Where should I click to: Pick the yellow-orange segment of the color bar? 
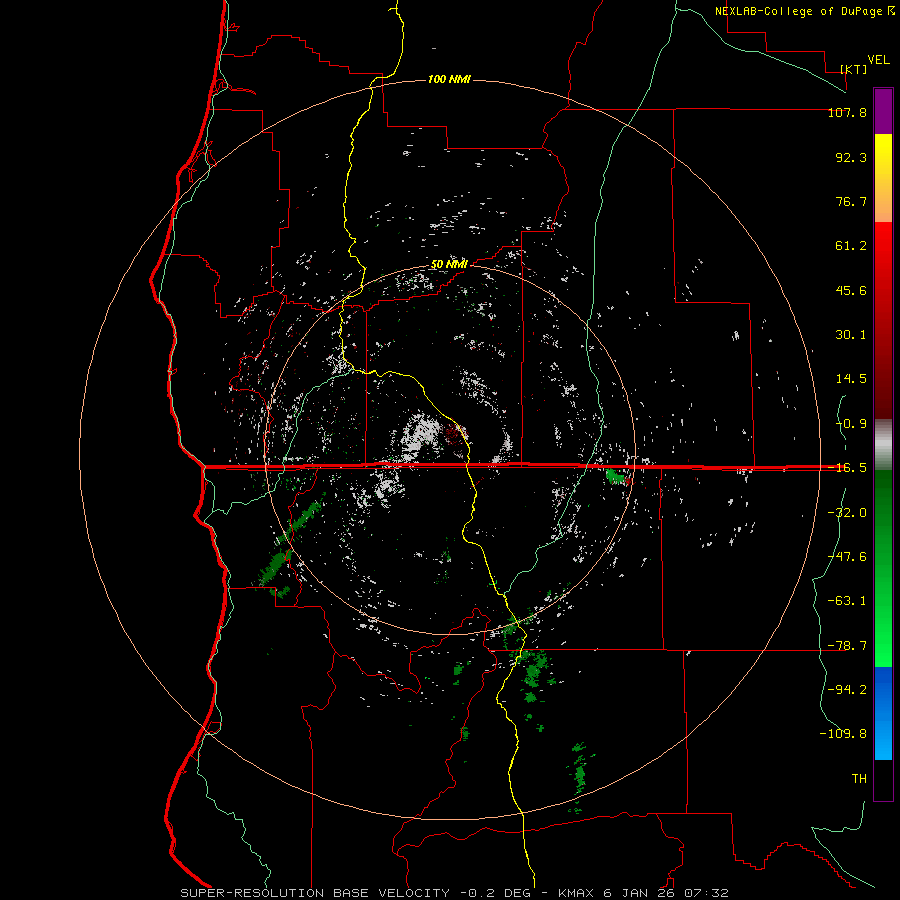tap(883, 178)
